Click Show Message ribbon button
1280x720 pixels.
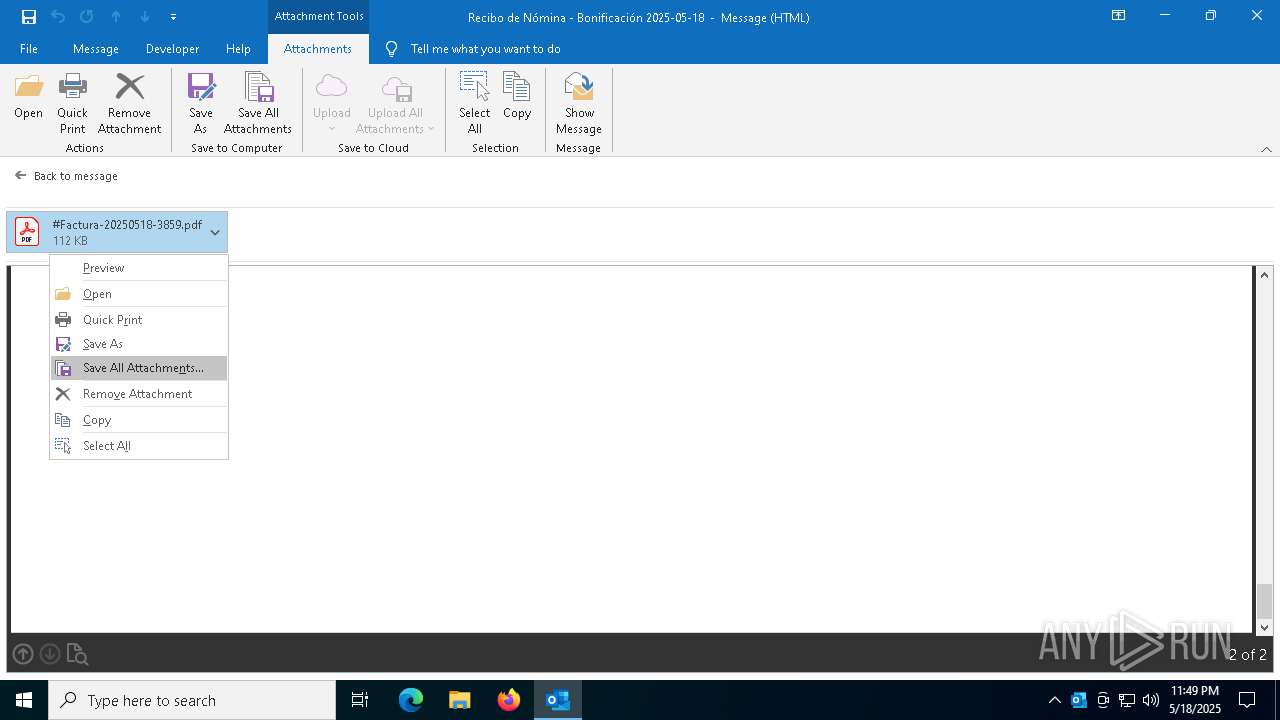(579, 104)
